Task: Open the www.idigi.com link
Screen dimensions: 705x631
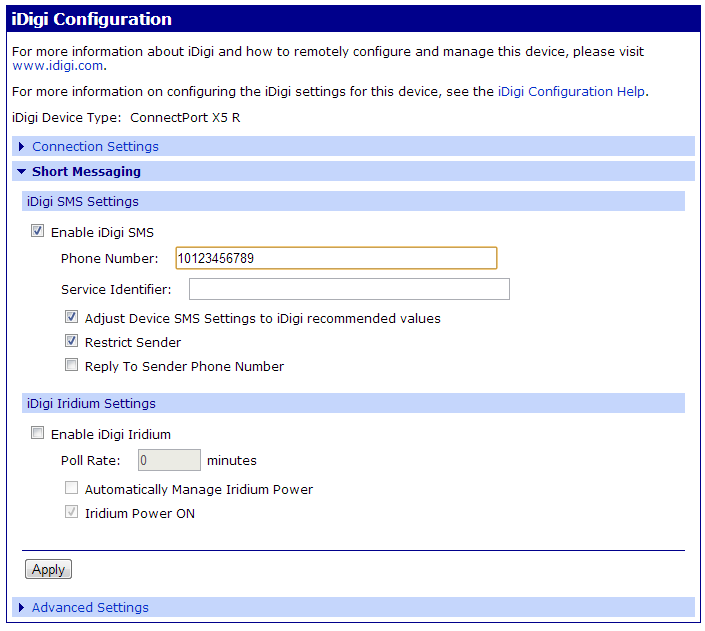Action: (x=57, y=66)
